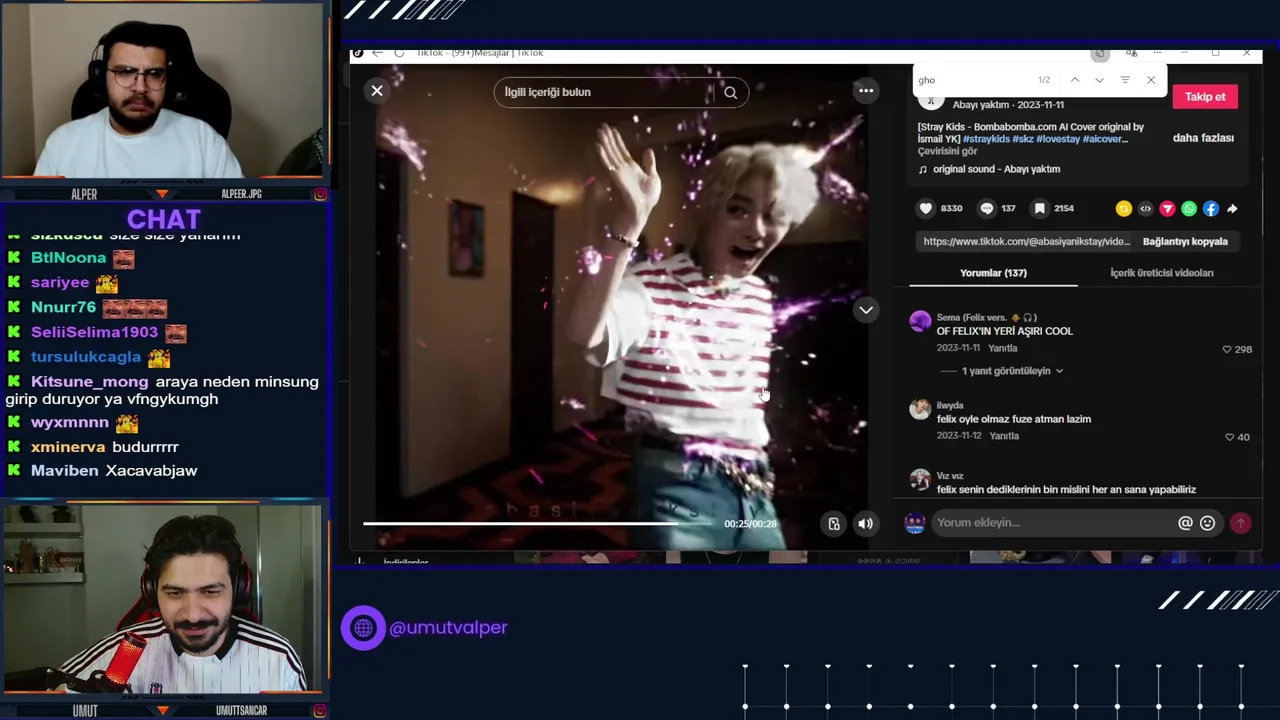
Task: Like ilwyda's comment with 40 likes
Action: [x=1229, y=437]
